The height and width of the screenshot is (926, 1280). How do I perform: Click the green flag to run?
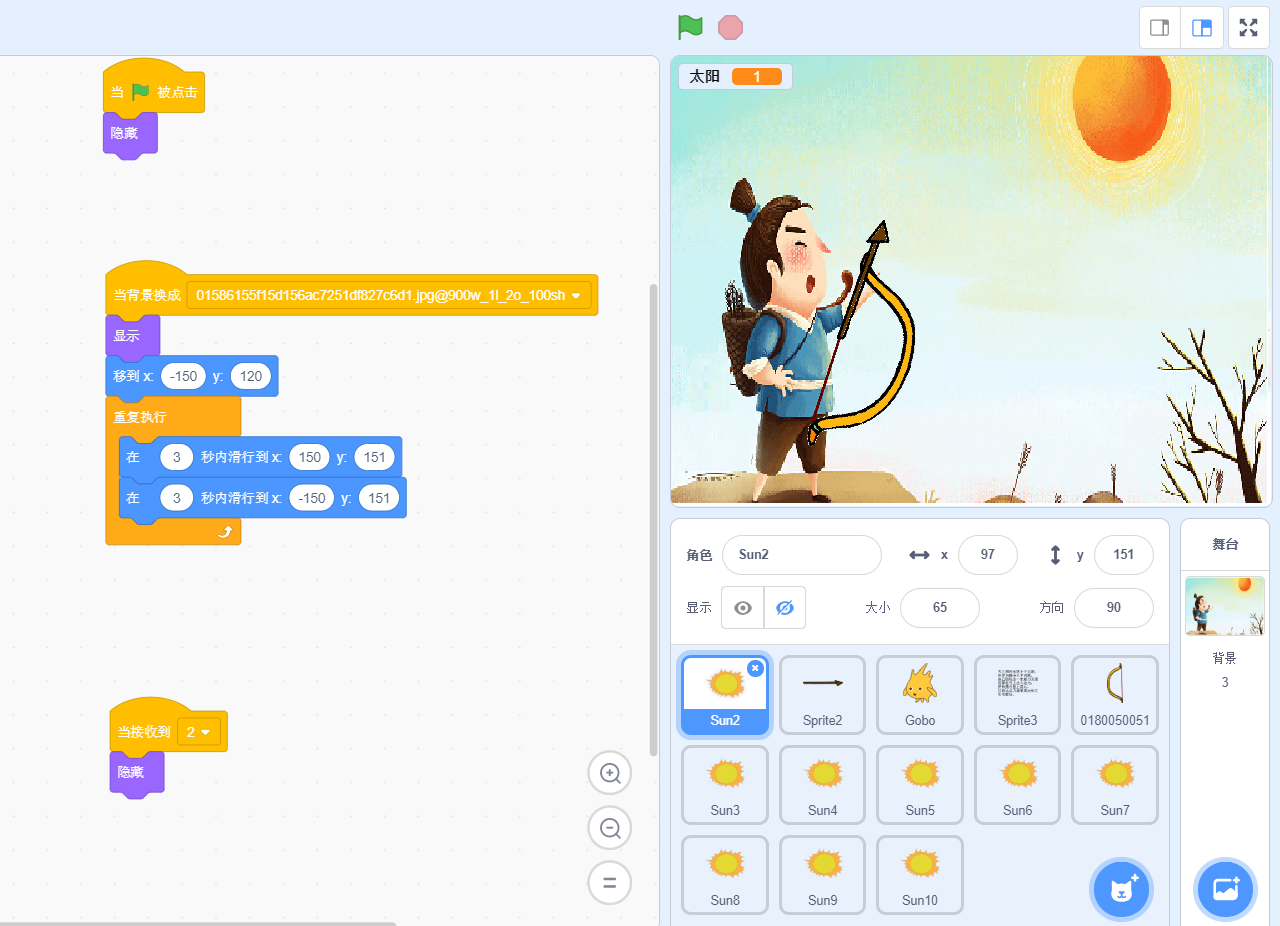coord(690,27)
